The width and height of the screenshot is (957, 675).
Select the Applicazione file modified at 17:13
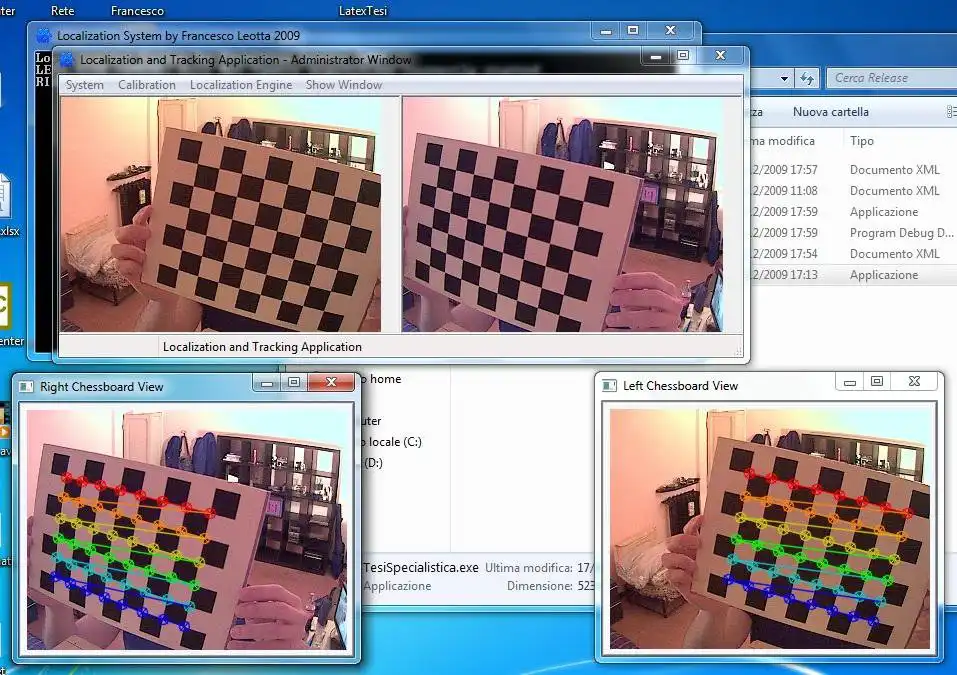point(853,275)
